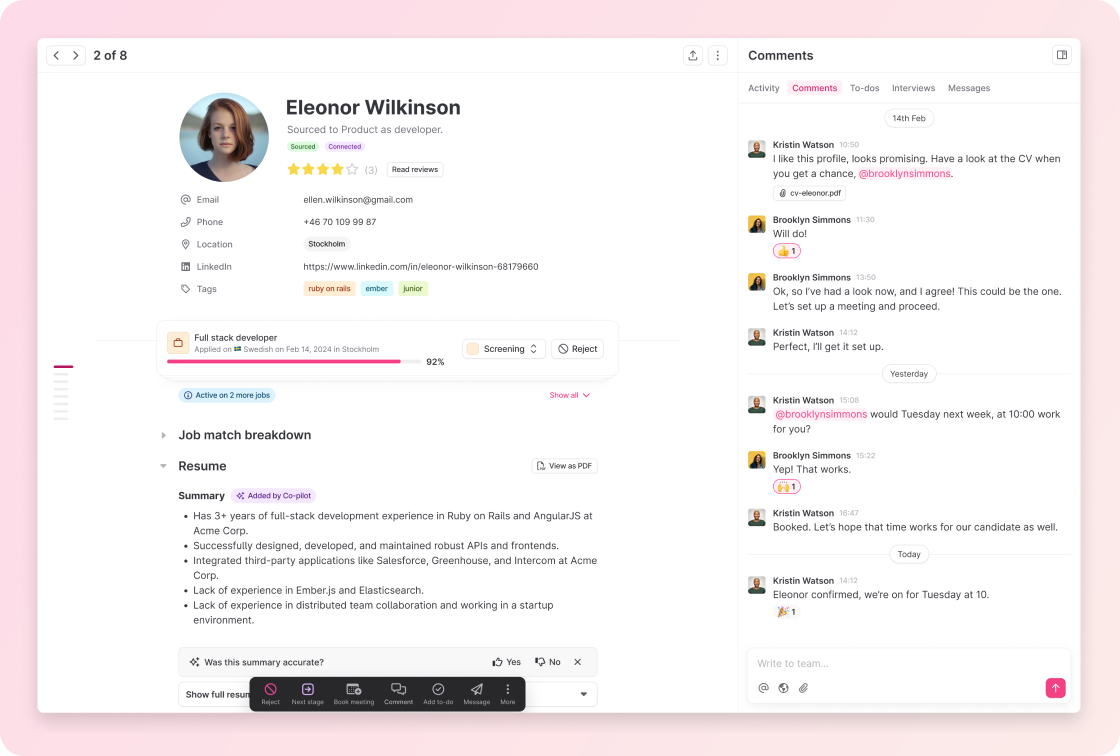The height and width of the screenshot is (756, 1120).
Task: Click Add to-do in the floating toolbar
Action: (438, 694)
